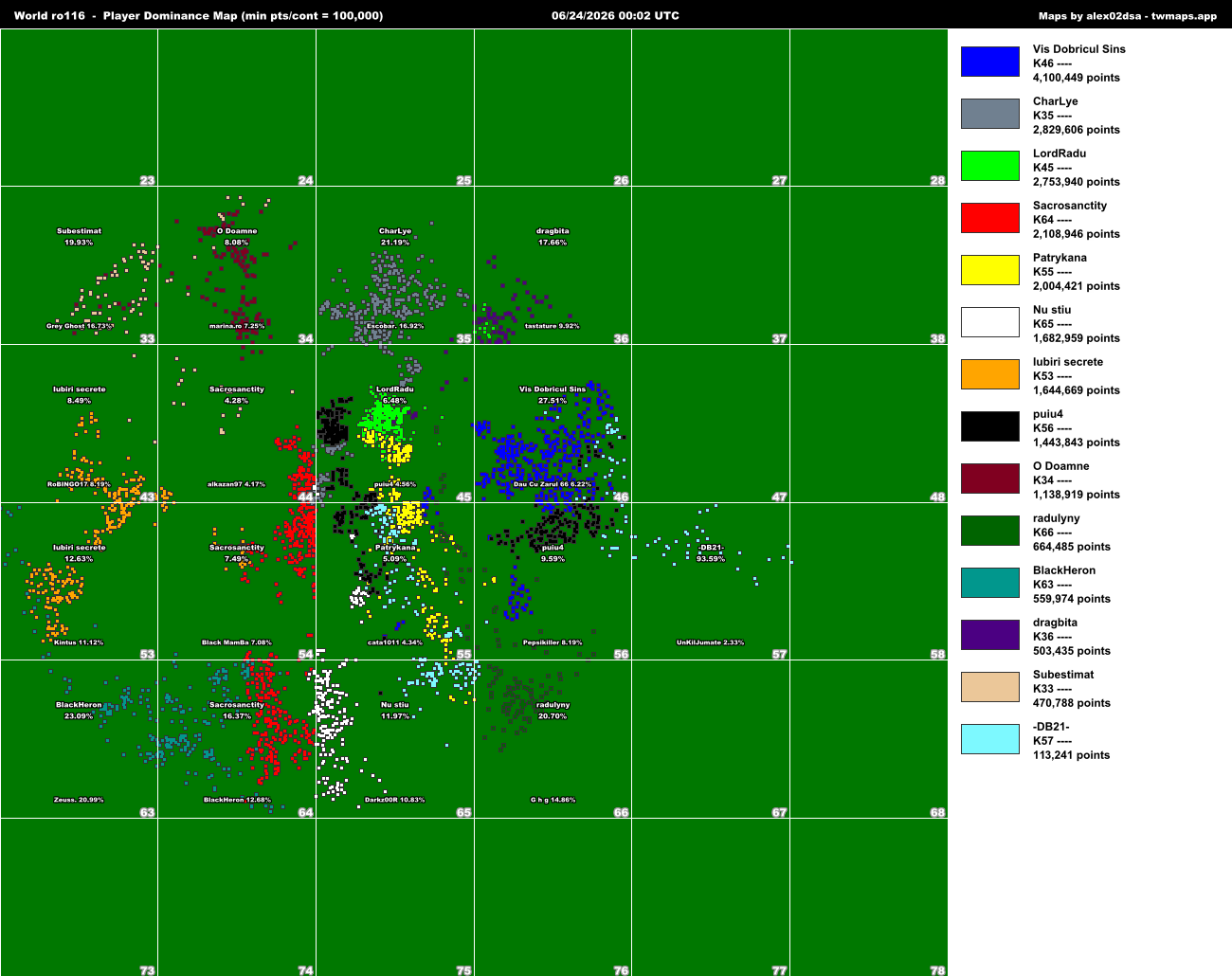This screenshot has height=976, width=1232.
Task: Click the "Escobar. 16.92%" map label
Action: point(395,326)
